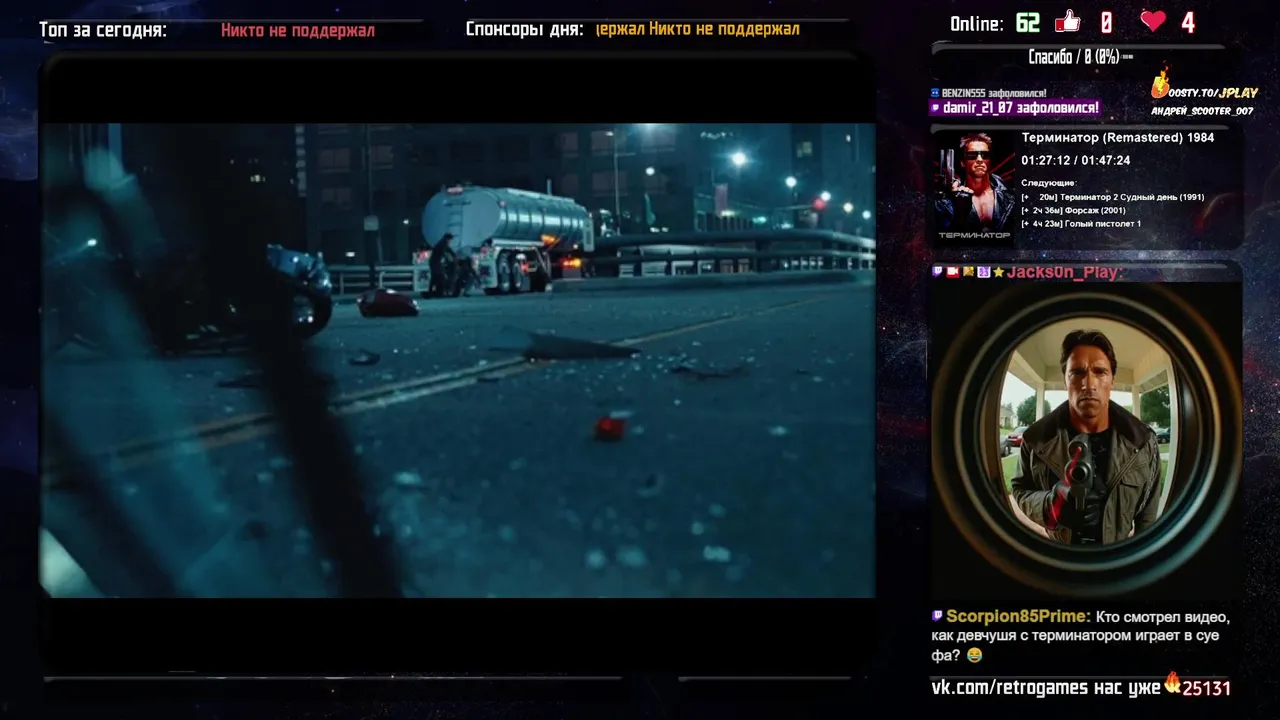1280x720 pixels.
Task: Click the flame icon near follower count
Action: (1172, 684)
